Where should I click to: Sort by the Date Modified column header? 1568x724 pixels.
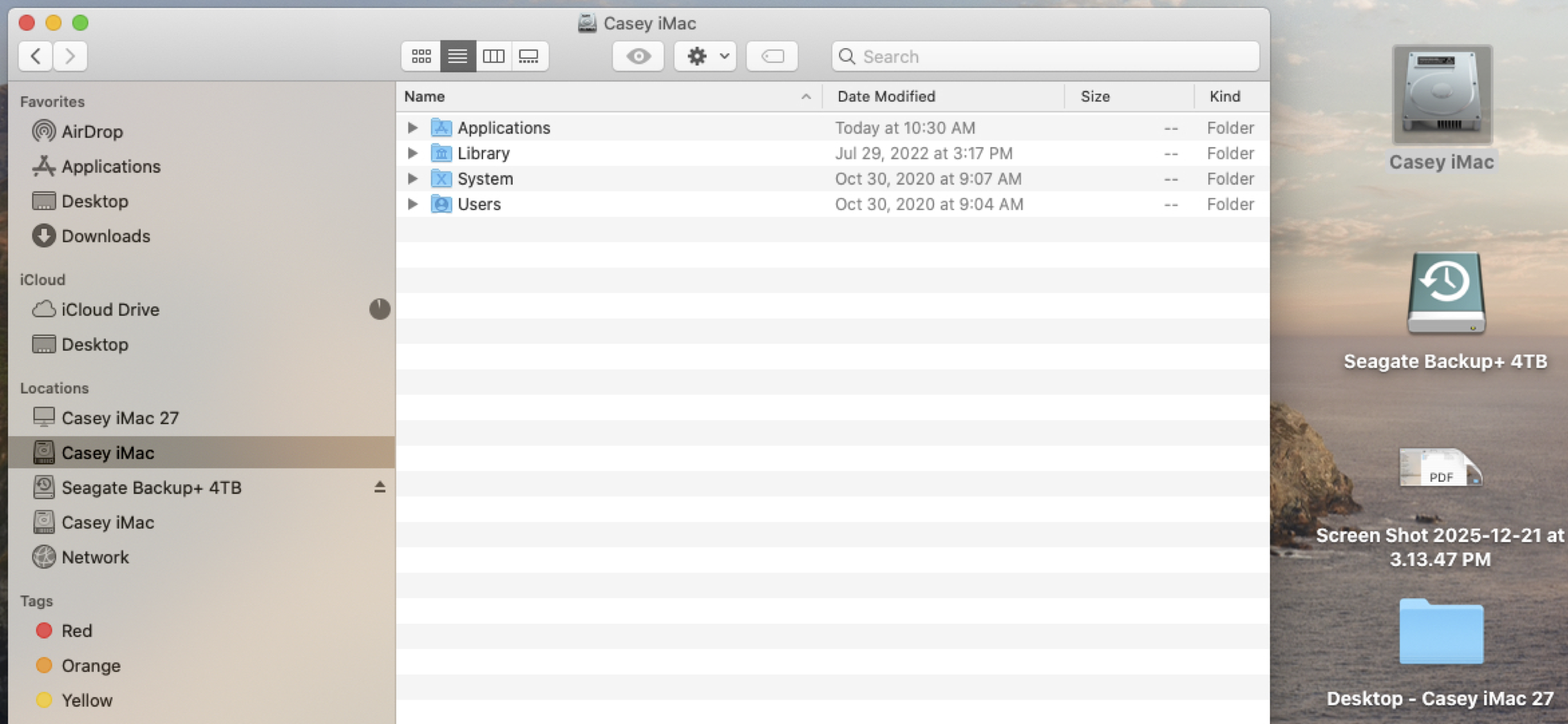tap(886, 96)
